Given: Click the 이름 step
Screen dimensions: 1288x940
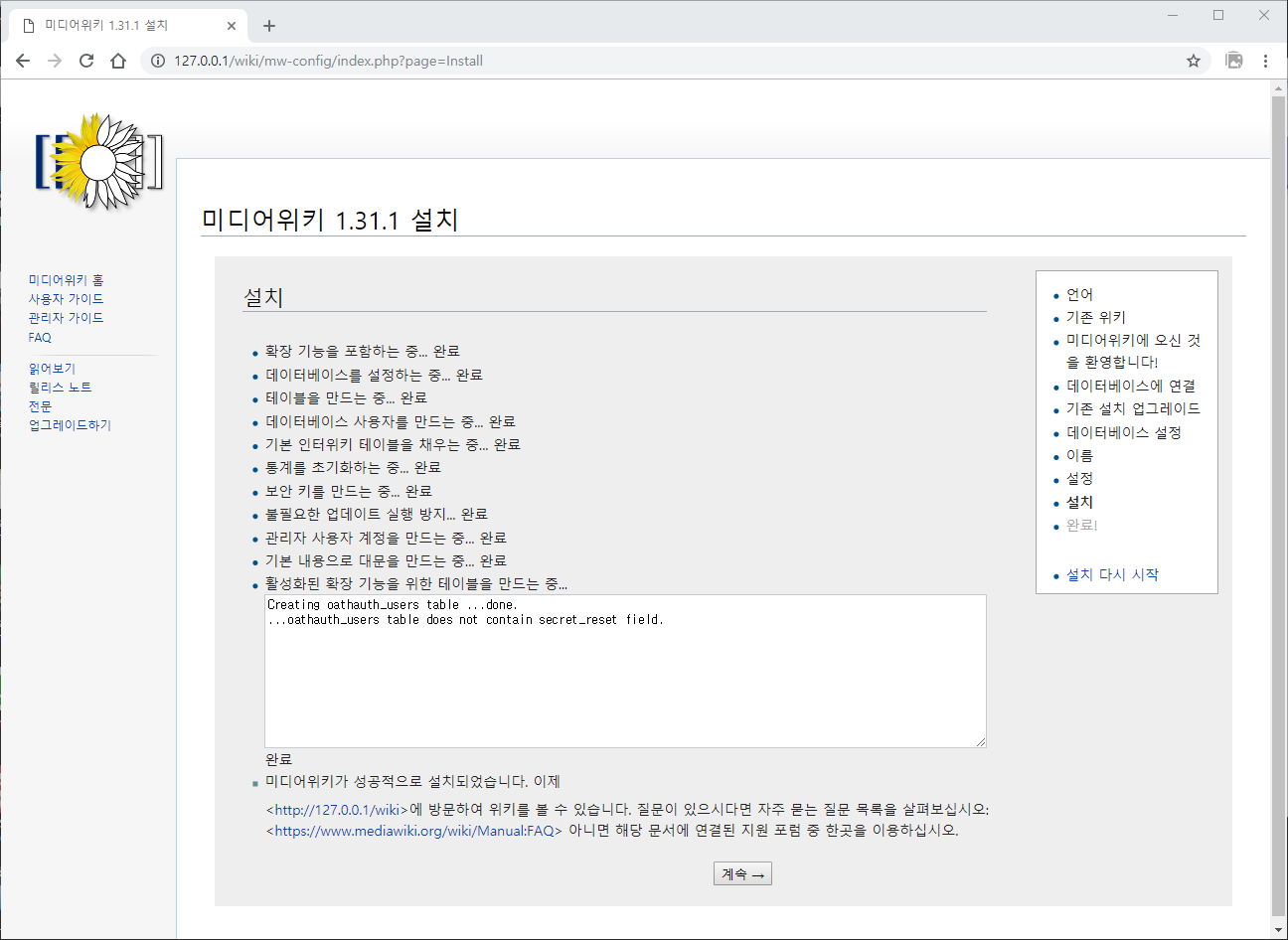Looking at the screenshot, I should pyautogui.click(x=1079, y=455).
